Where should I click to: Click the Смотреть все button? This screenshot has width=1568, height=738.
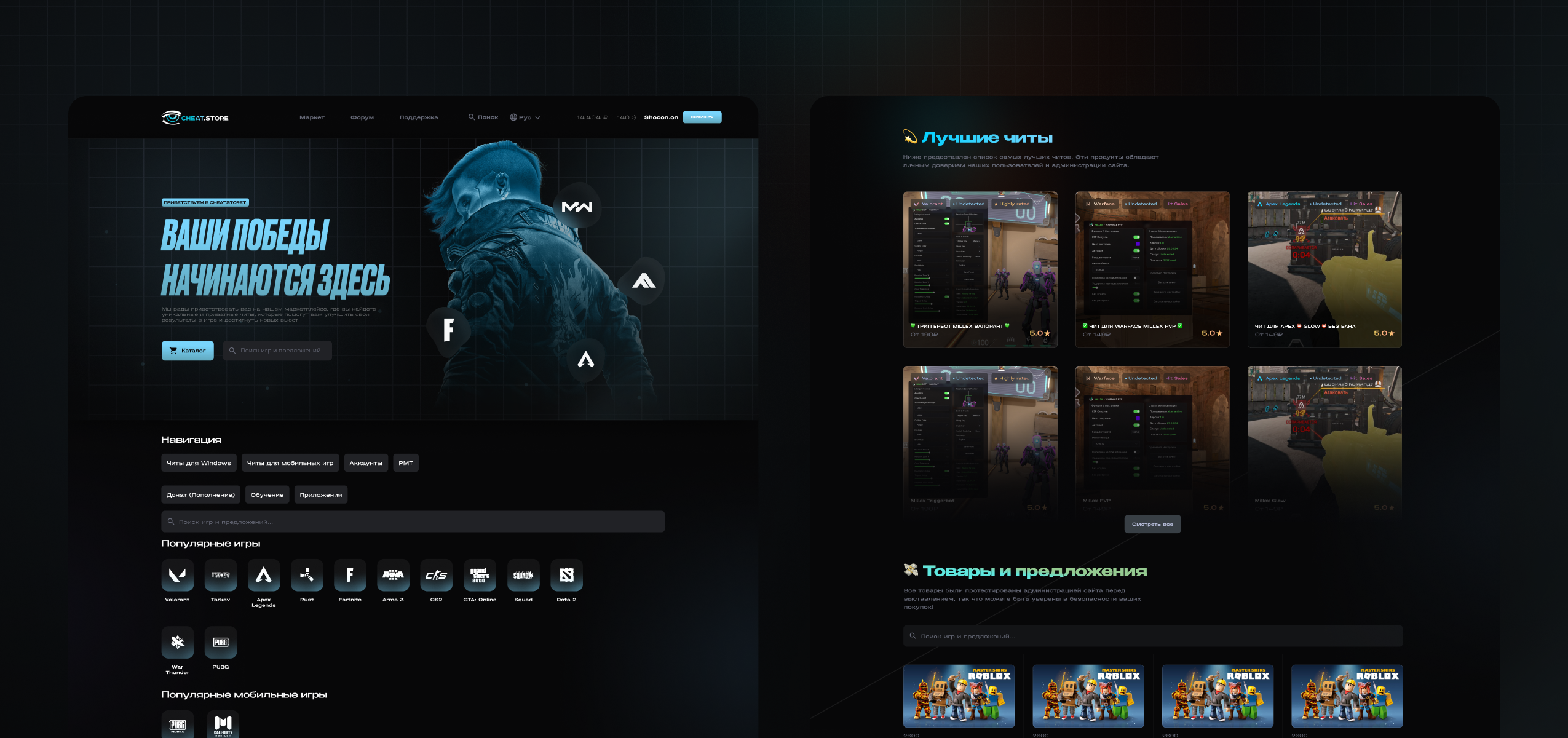click(1152, 524)
